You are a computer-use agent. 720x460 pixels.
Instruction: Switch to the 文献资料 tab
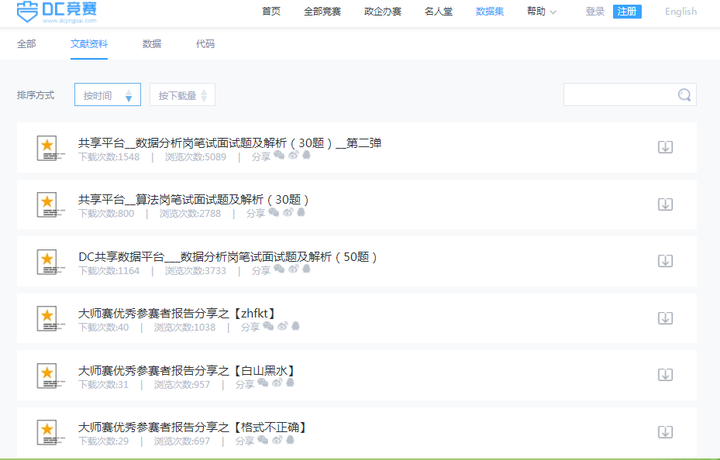click(89, 44)
